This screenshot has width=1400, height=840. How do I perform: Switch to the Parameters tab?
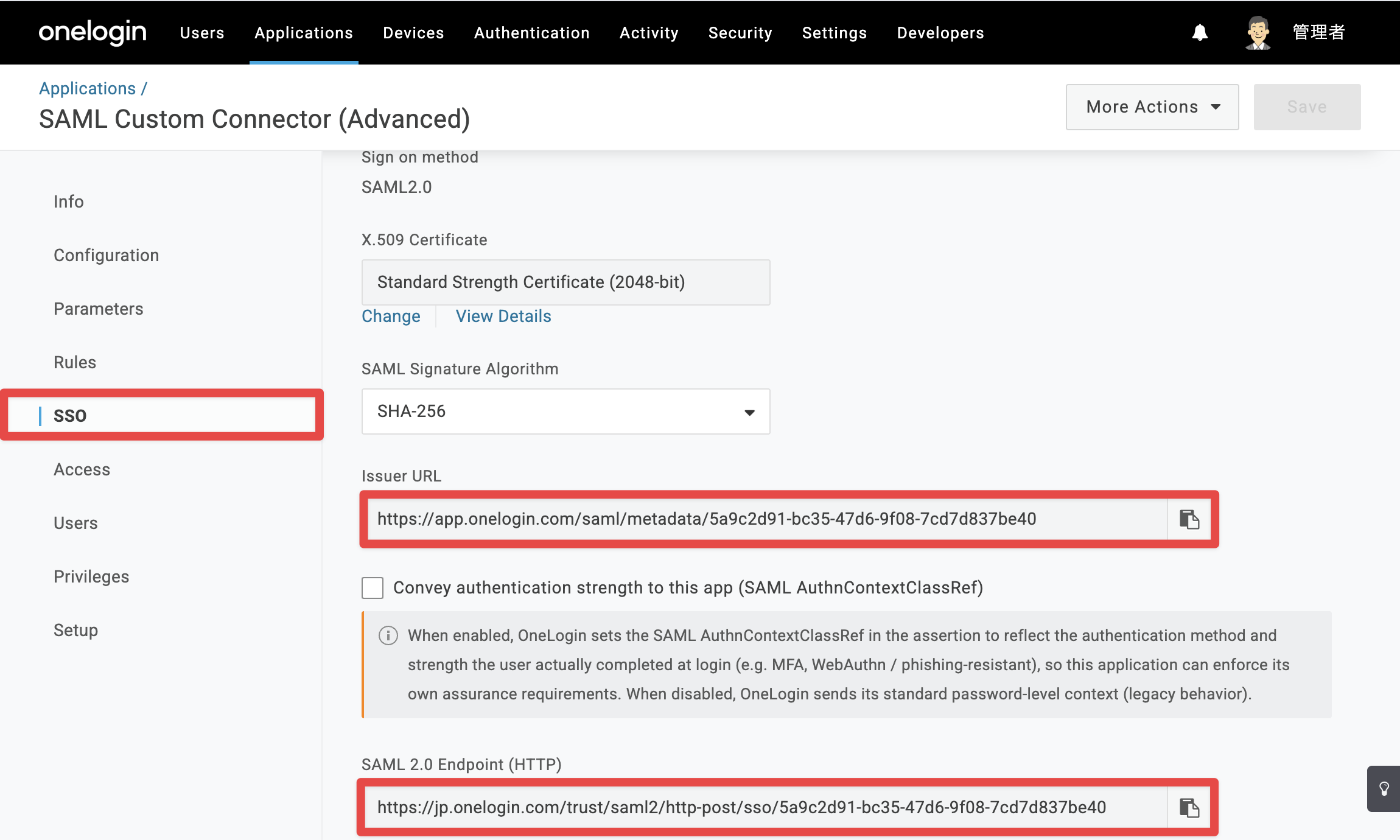[x=99, y=309]
